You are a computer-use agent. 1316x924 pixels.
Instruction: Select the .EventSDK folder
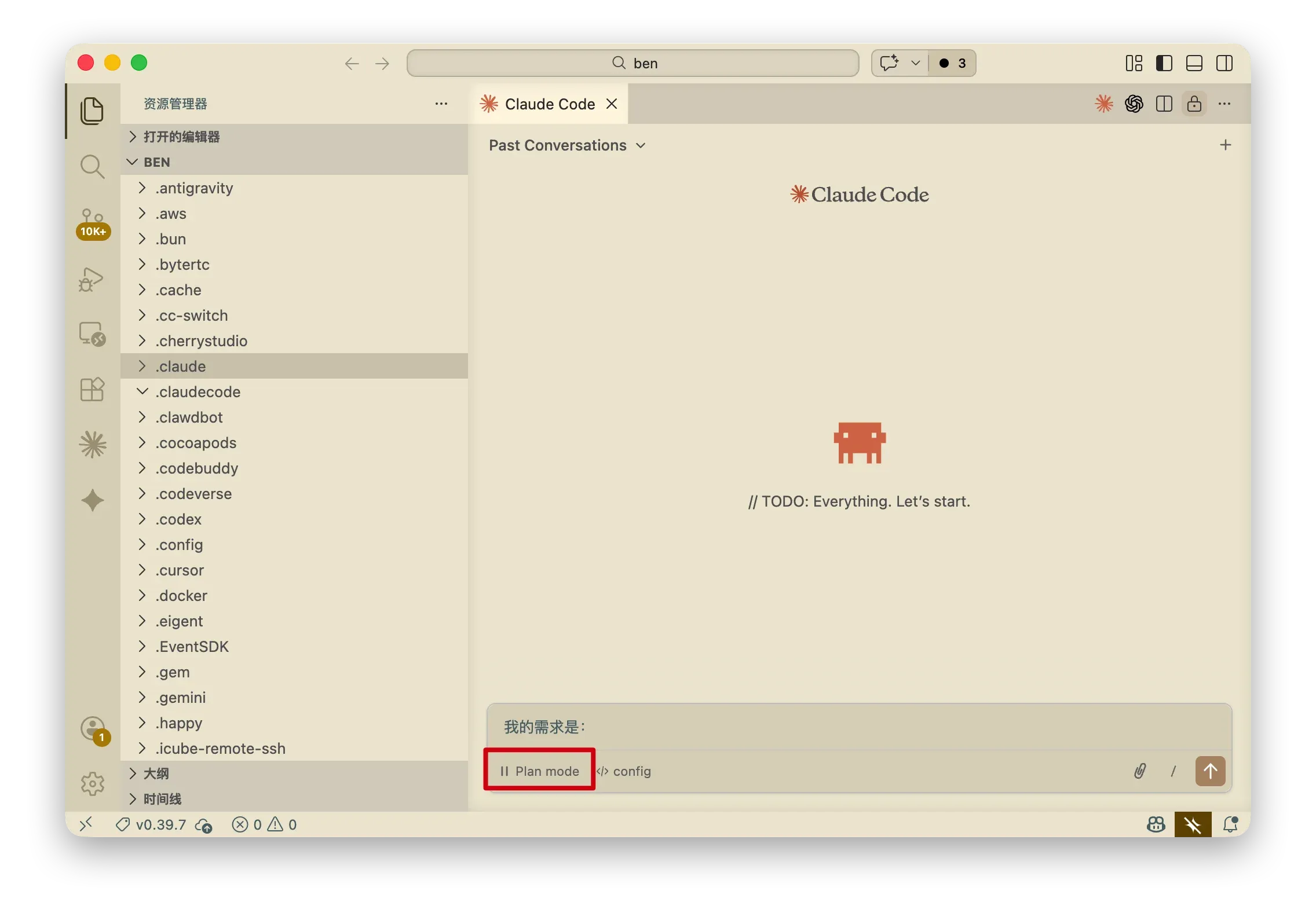click(294, 646)
